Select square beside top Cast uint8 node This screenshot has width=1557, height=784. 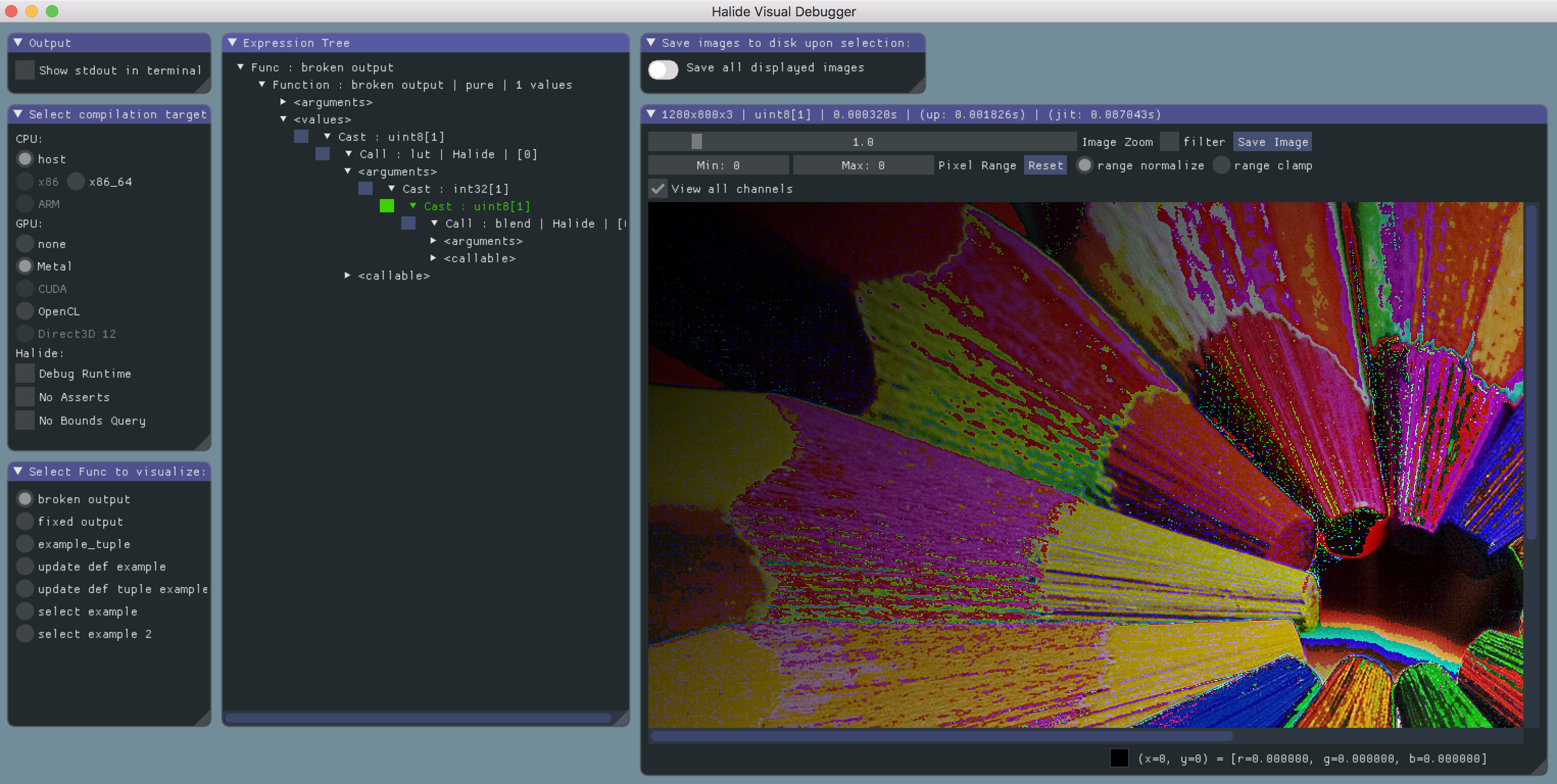(300, 137)
